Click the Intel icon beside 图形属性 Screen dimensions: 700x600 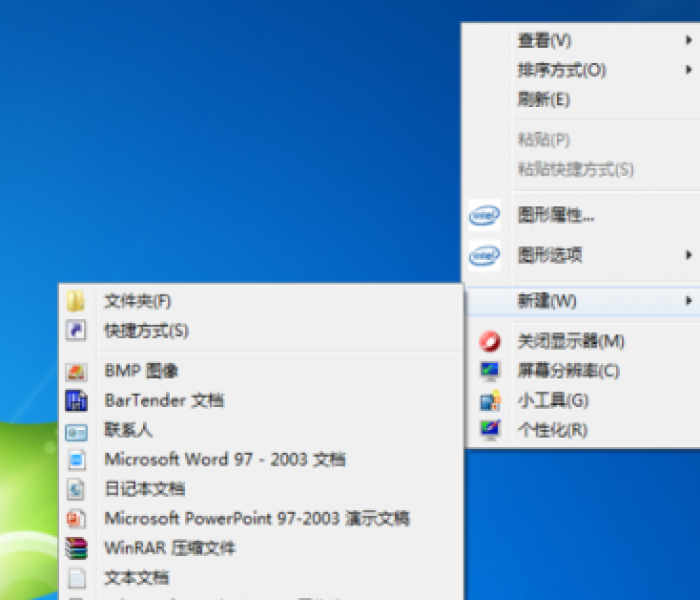point(484,215)
